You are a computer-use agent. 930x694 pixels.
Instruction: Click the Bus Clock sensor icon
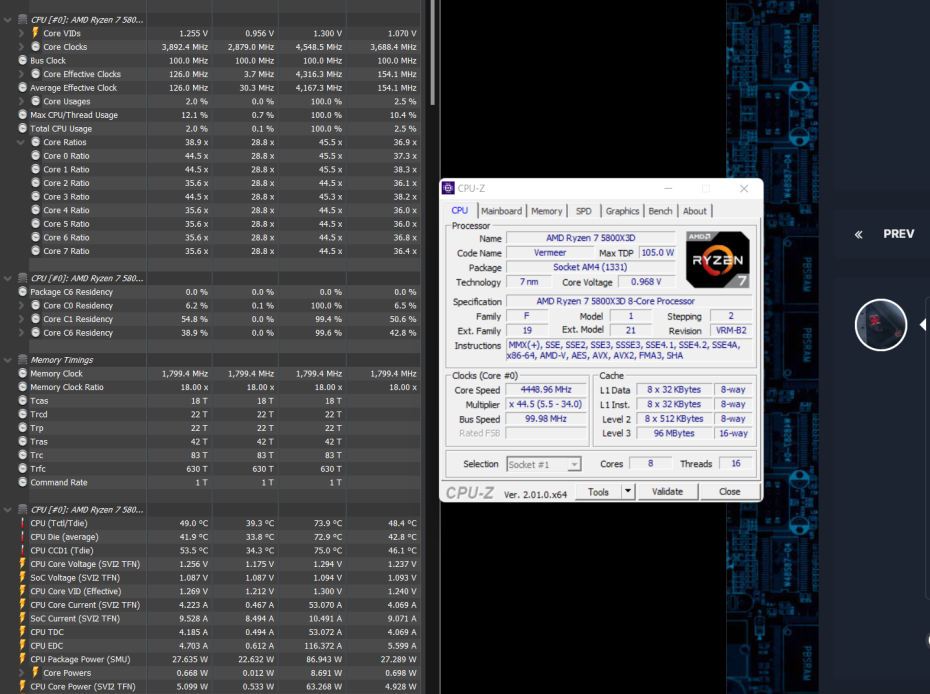point(23,60)
